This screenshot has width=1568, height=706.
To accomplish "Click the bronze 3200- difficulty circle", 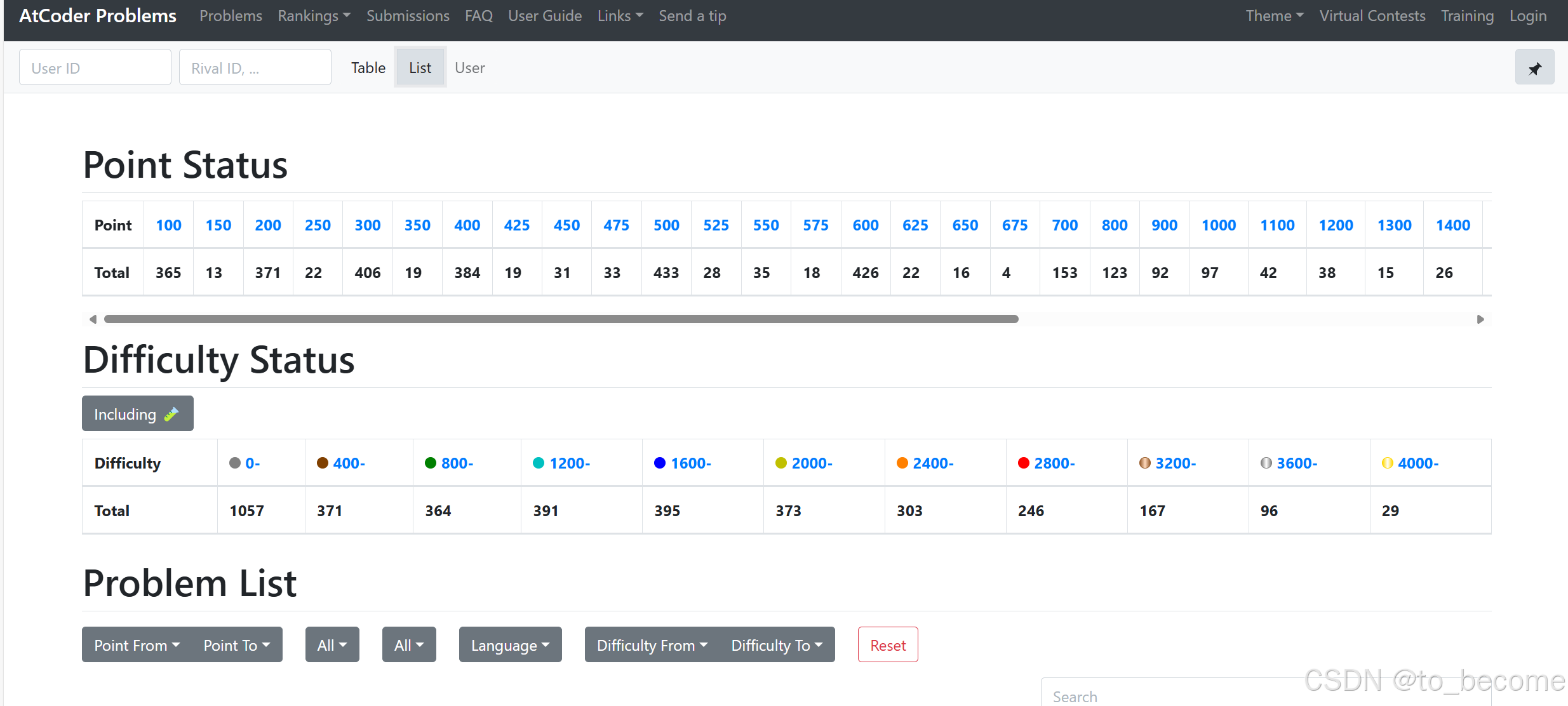I will 1144,463.
